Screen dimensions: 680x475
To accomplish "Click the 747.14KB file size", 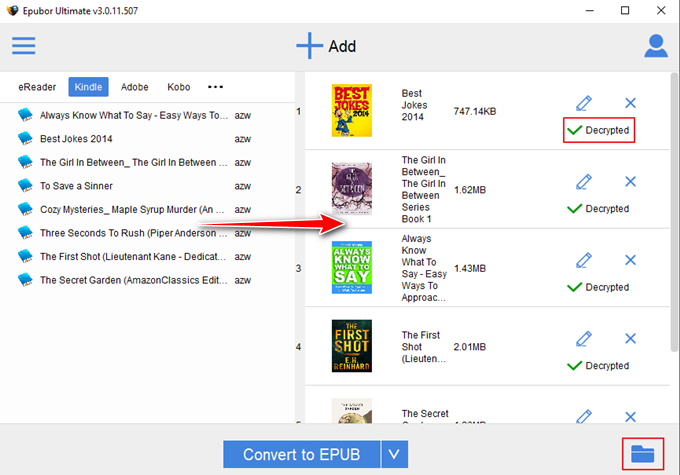I will 475,111.
